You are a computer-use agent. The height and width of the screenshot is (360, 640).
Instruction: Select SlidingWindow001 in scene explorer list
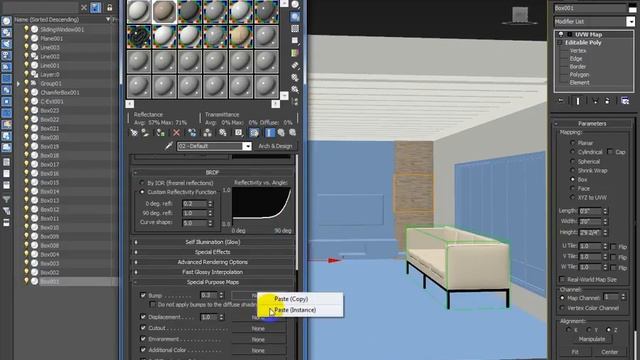(x=62, y=29)
